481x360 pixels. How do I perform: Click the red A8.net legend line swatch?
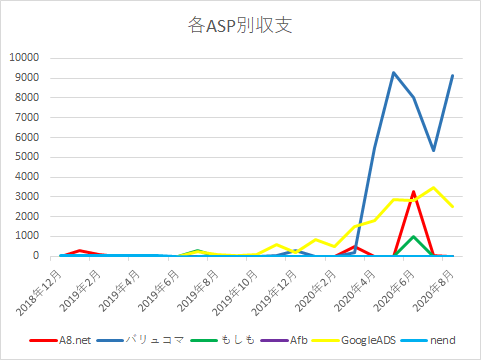pyautogui.click(x=43, y=341)
